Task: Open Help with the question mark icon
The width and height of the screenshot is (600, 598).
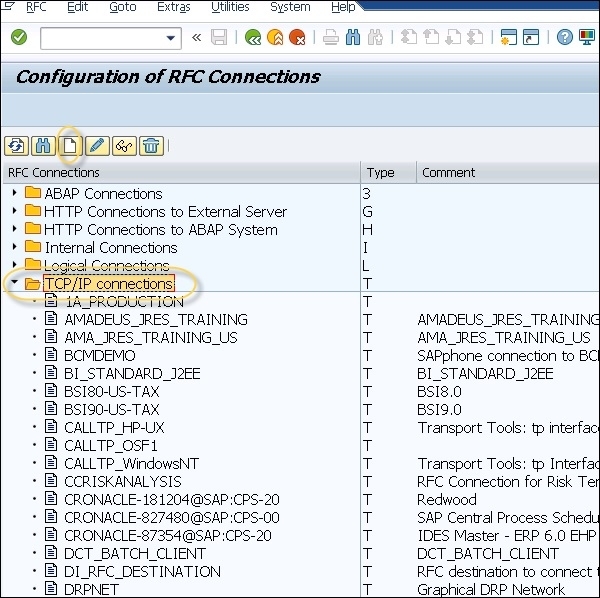Action: tap(565, 37)
